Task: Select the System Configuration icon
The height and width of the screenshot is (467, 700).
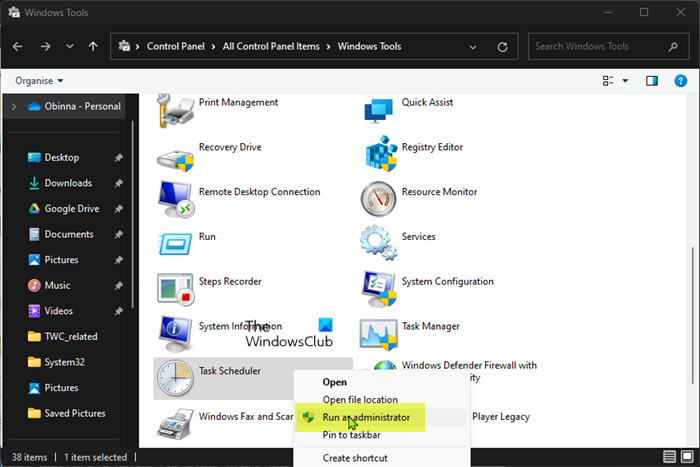Action: pyautogui.click(x=379, y=289)
